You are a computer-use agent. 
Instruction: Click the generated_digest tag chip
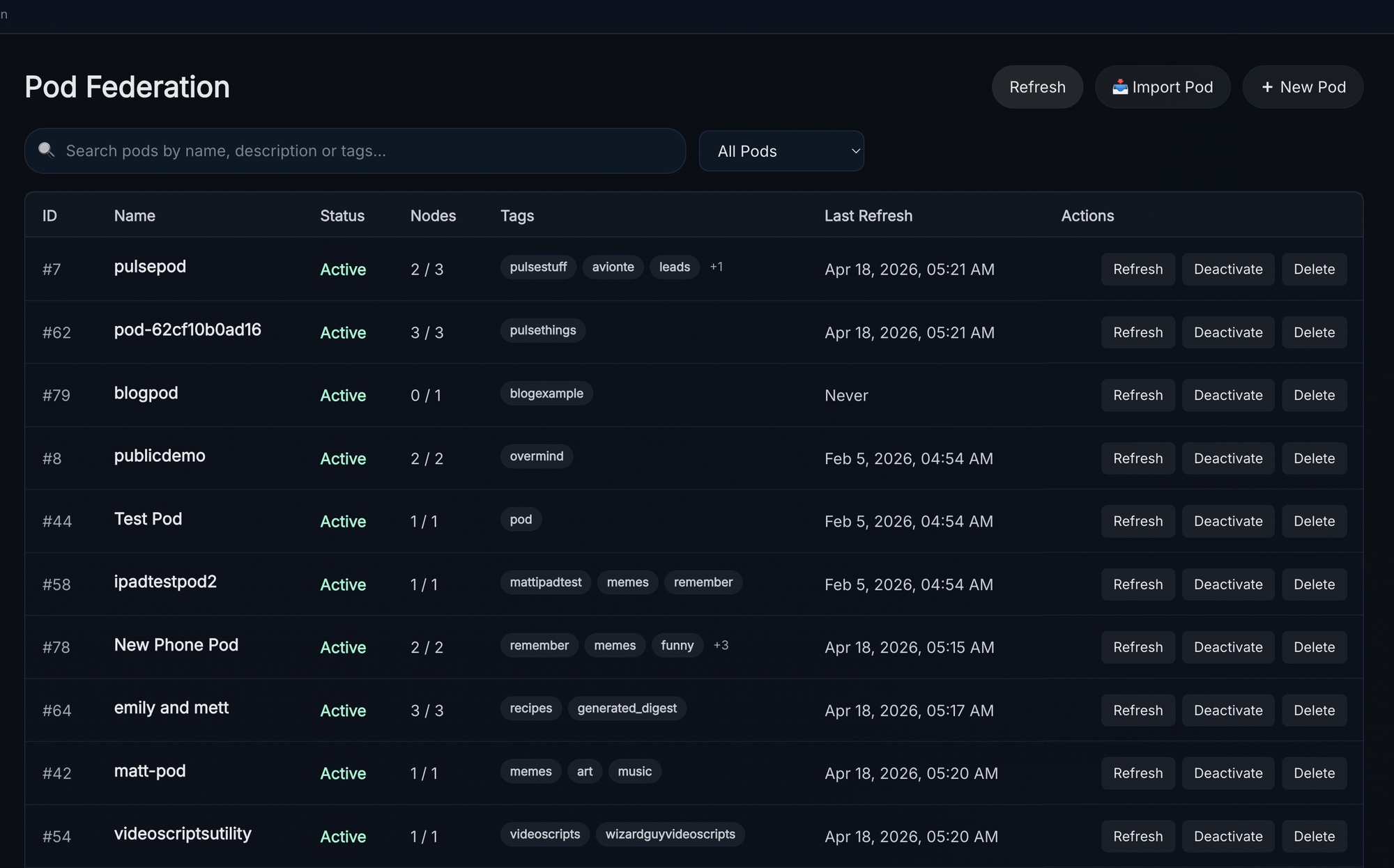coord(627,708)
